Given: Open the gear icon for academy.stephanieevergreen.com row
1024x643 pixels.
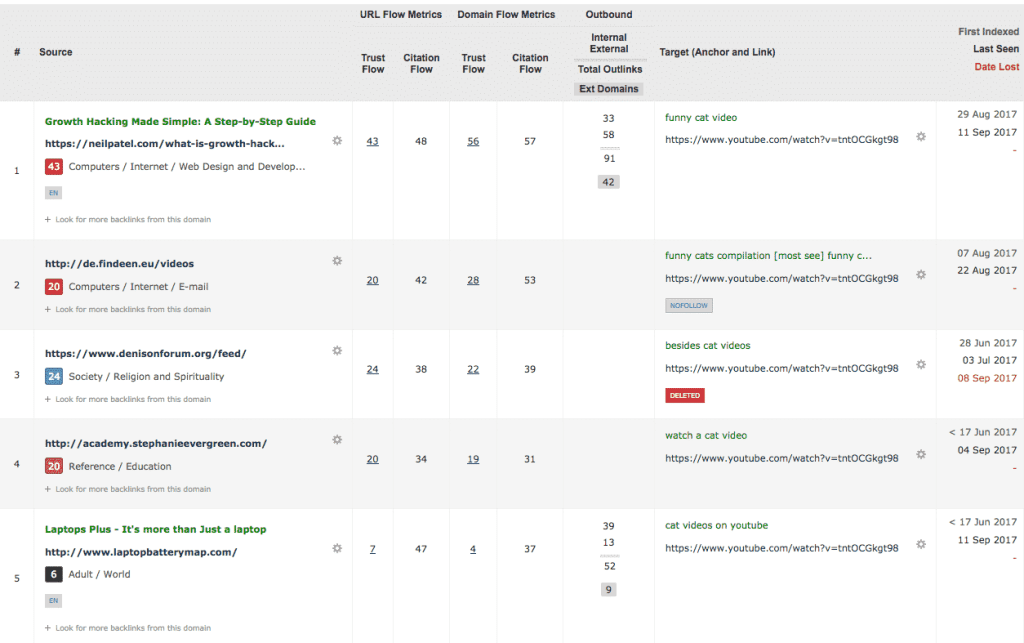Looking at the screenshot, I should click(x=337, y=439).
